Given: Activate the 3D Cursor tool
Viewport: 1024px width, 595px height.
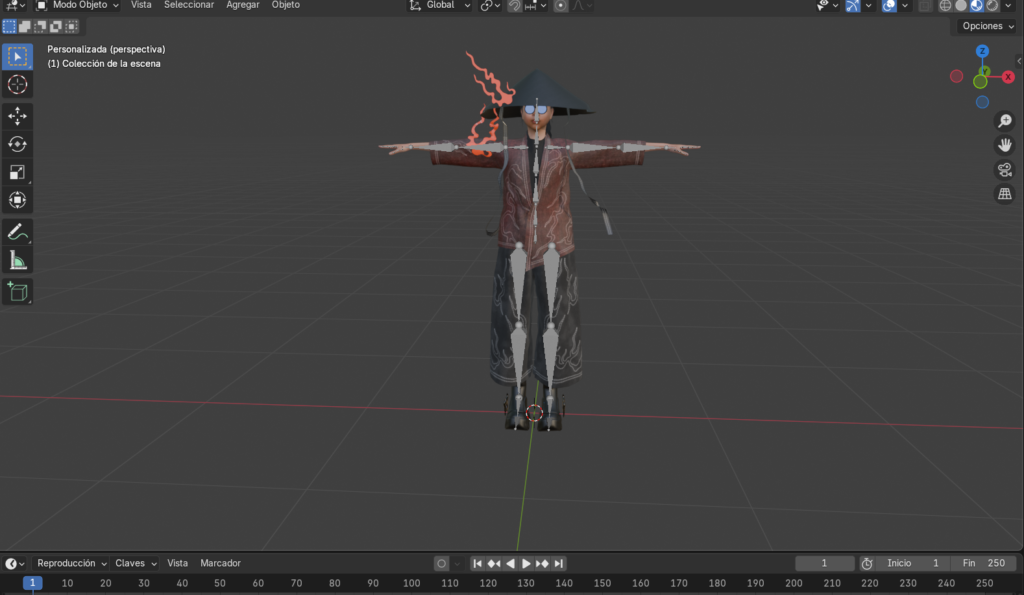Looking at the screenshot, I should [x=17, y=85].
